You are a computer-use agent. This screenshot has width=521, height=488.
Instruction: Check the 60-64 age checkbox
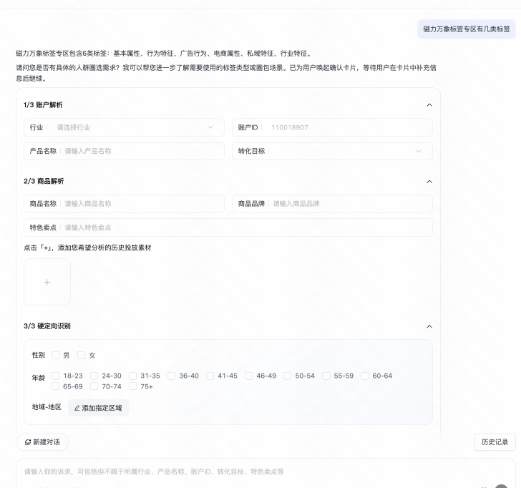pos(365,376)
